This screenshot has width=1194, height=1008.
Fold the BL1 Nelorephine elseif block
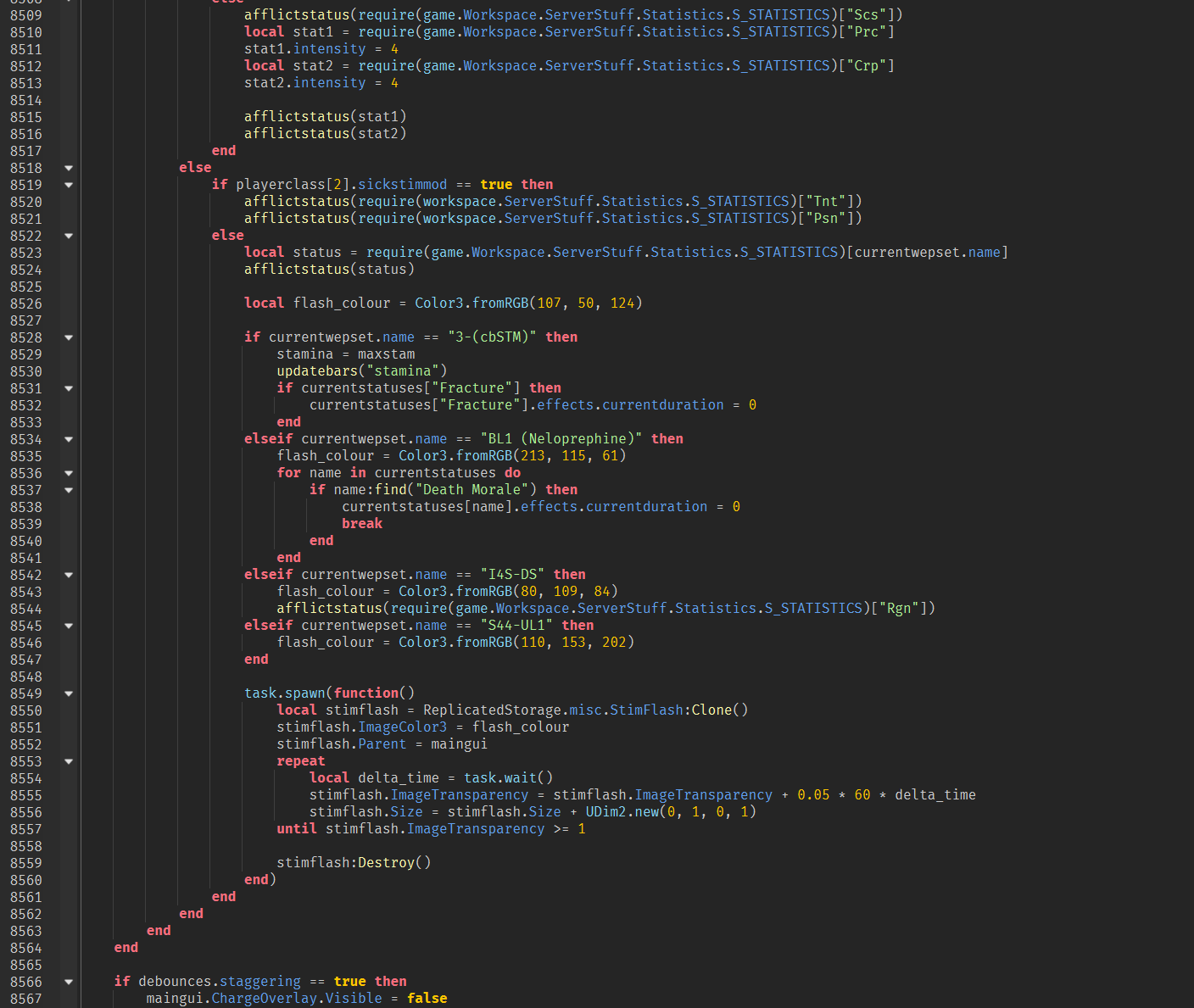[68, 438]
